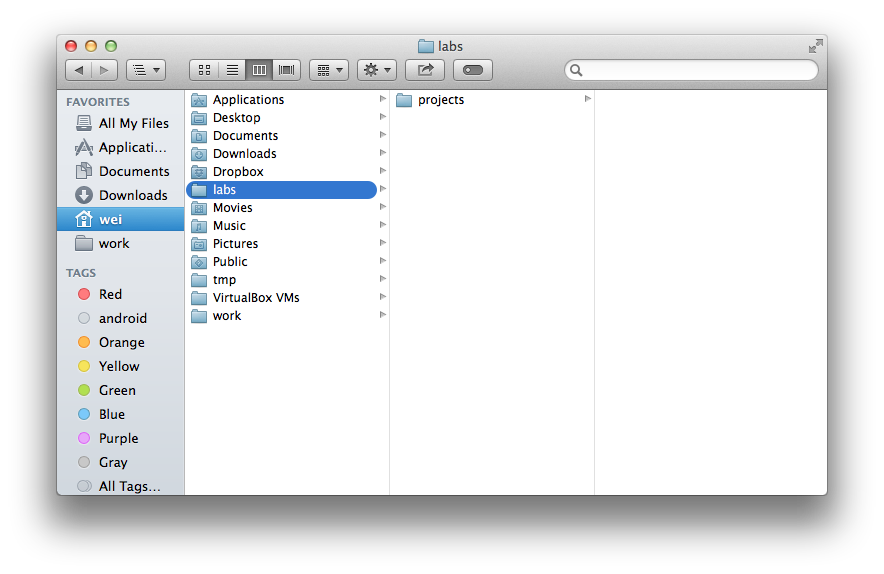Open the path list dropdown button

coord(146,70)
